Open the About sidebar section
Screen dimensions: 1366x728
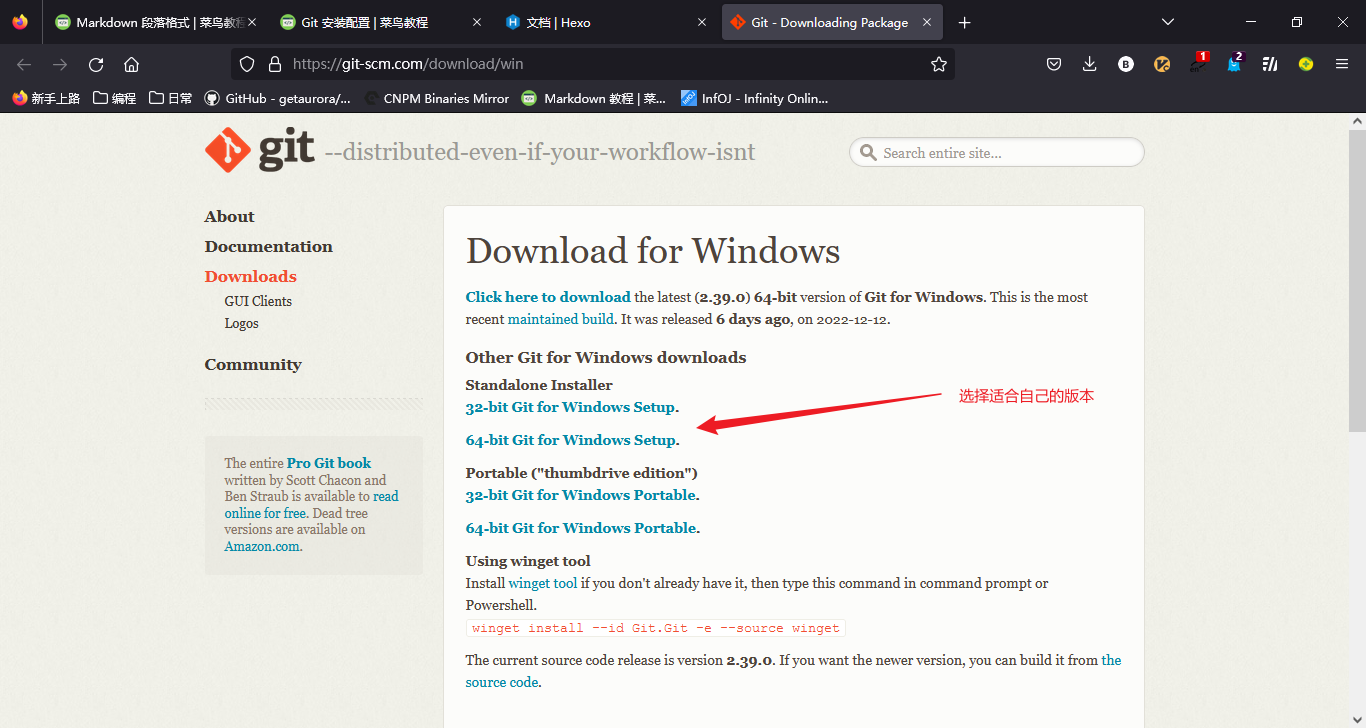(x=229, y=216)
